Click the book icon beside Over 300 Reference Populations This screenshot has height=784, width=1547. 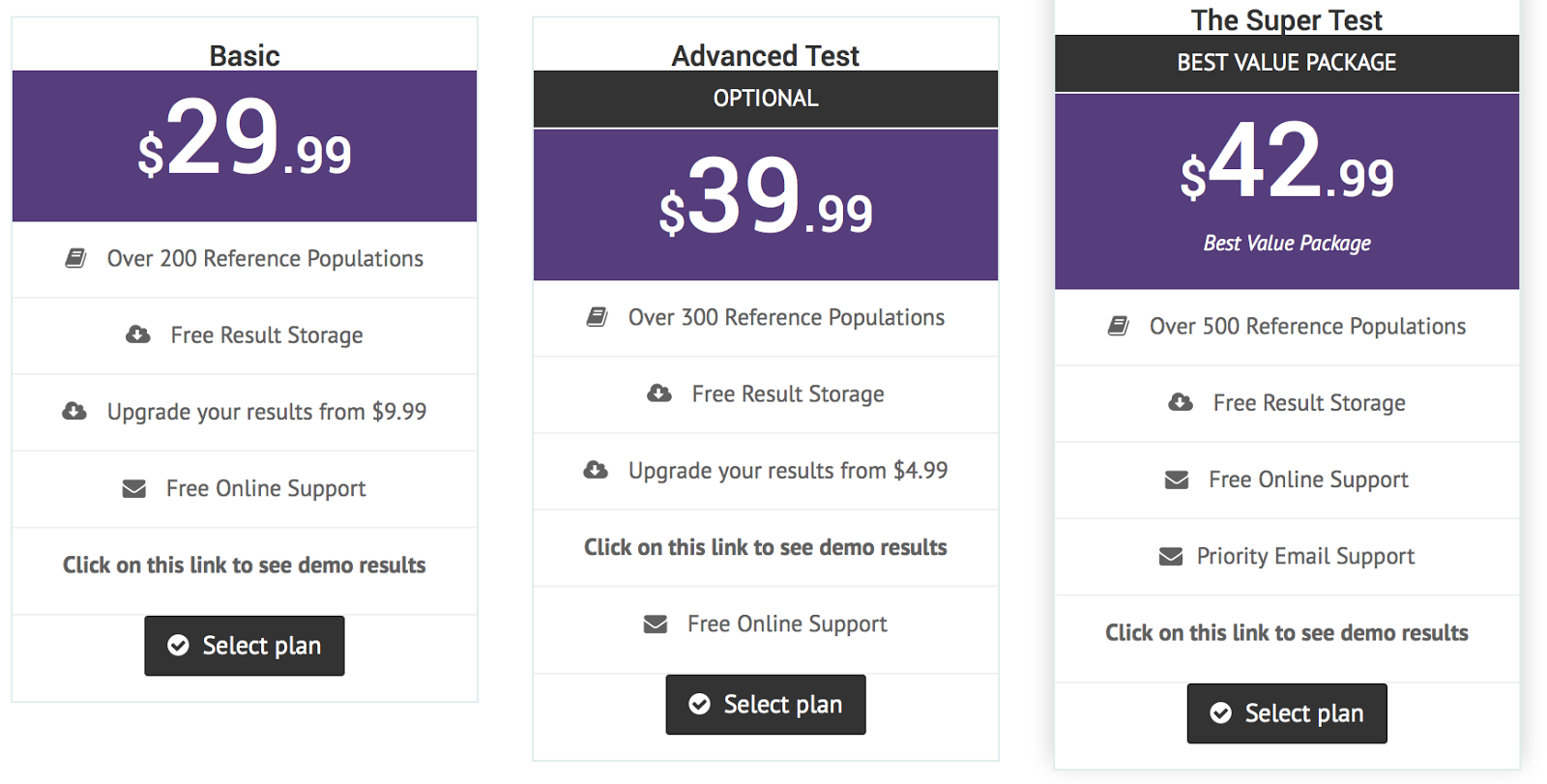(x=598, y=317)
